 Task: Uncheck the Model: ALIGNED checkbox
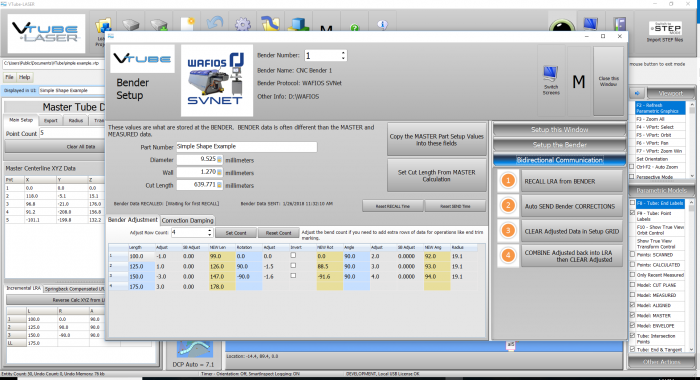632,305
